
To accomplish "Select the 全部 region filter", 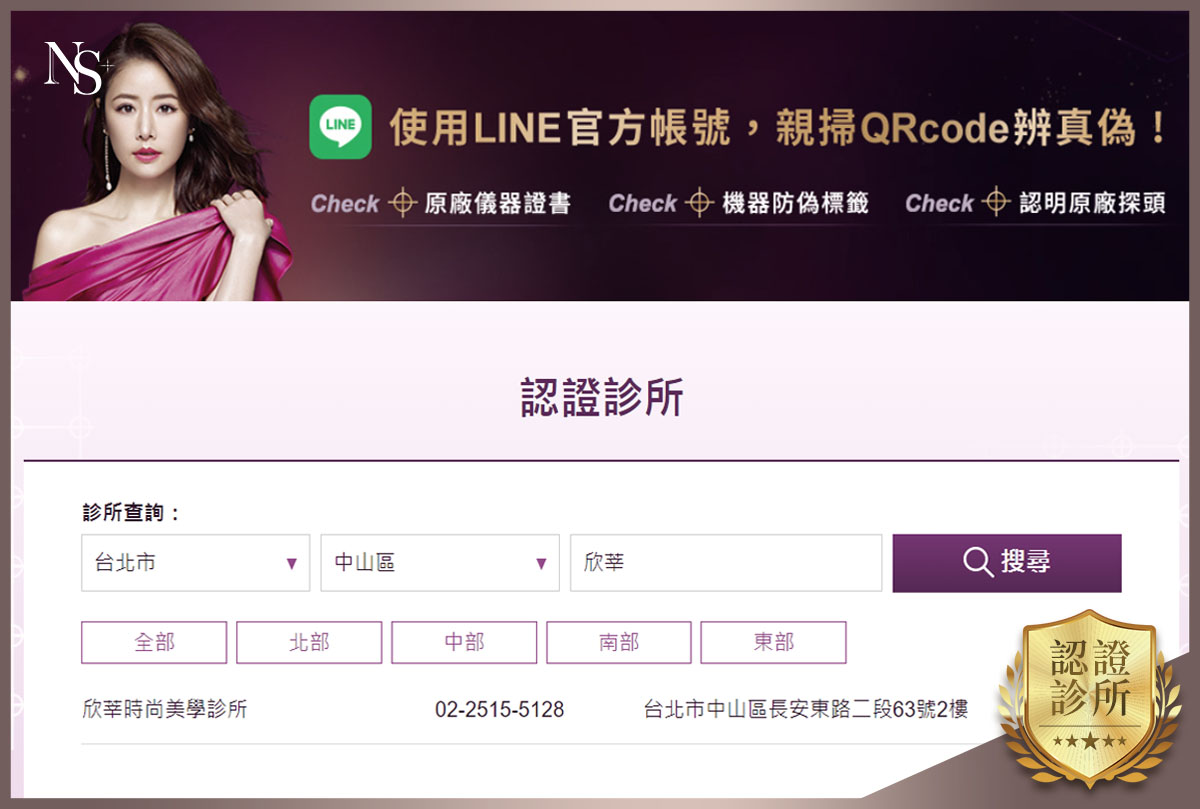I will coord(154,642).
